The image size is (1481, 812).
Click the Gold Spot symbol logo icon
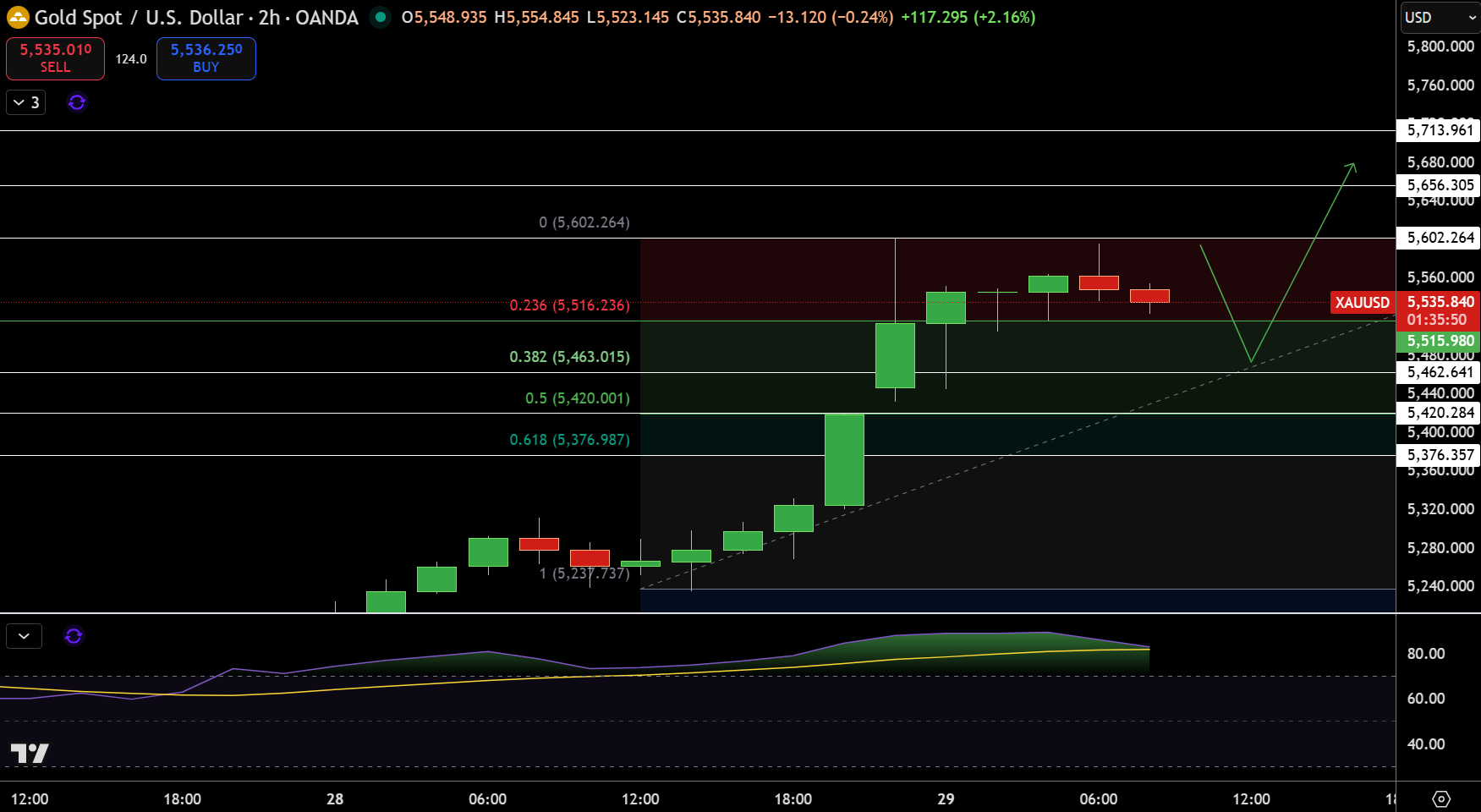[18, 17]
